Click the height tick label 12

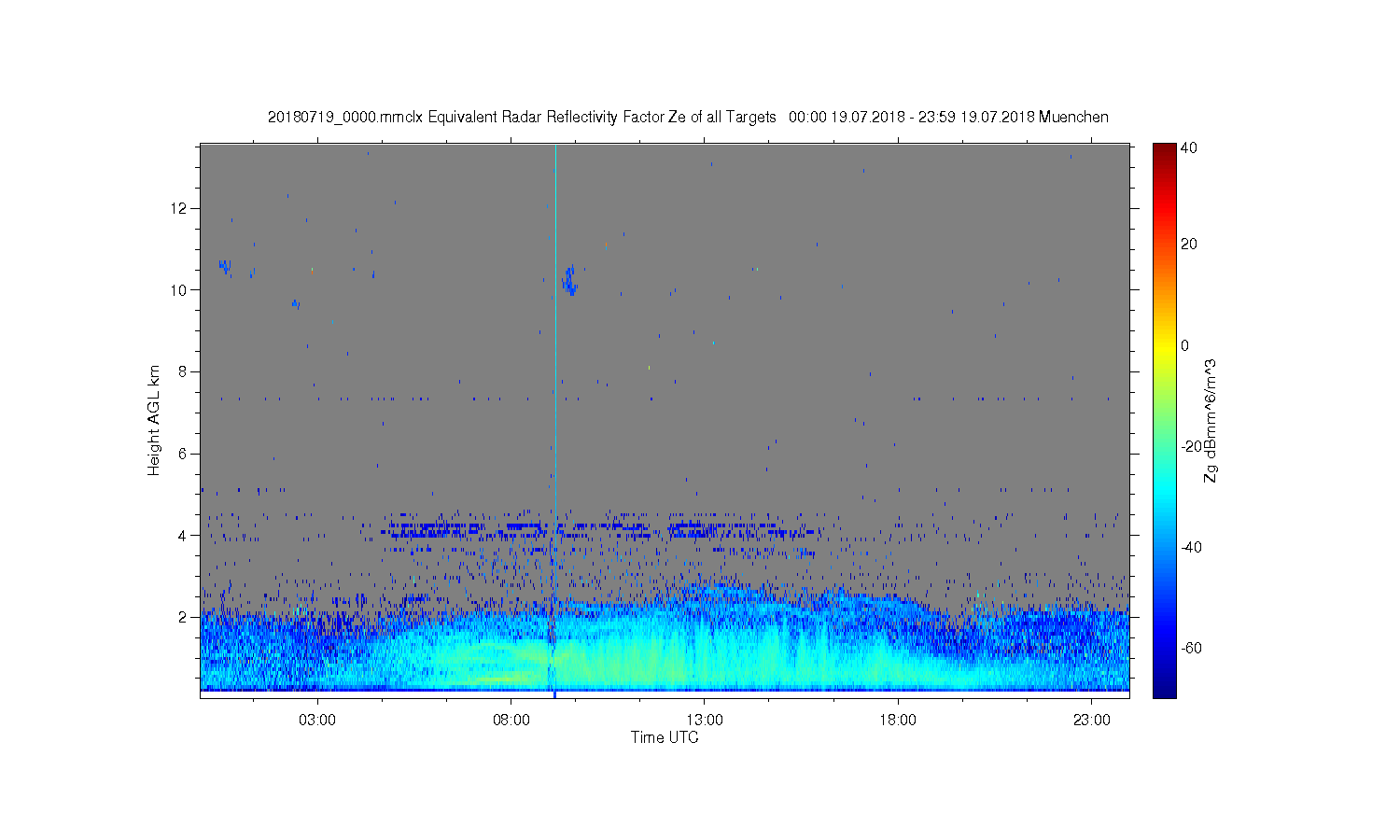(180, 207)
